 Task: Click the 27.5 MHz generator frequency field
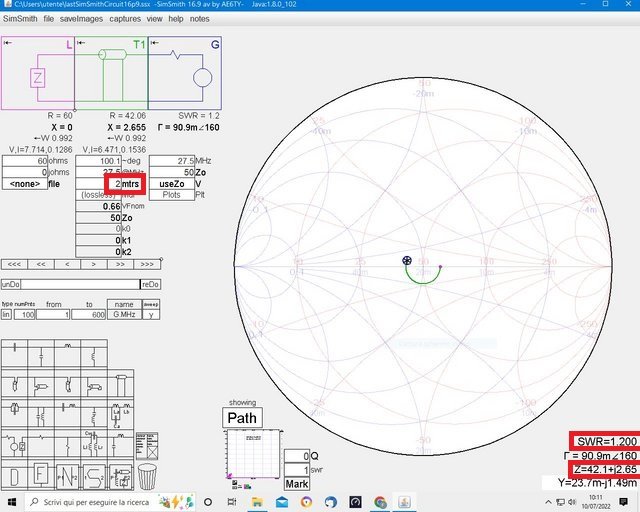pos(172,161)
